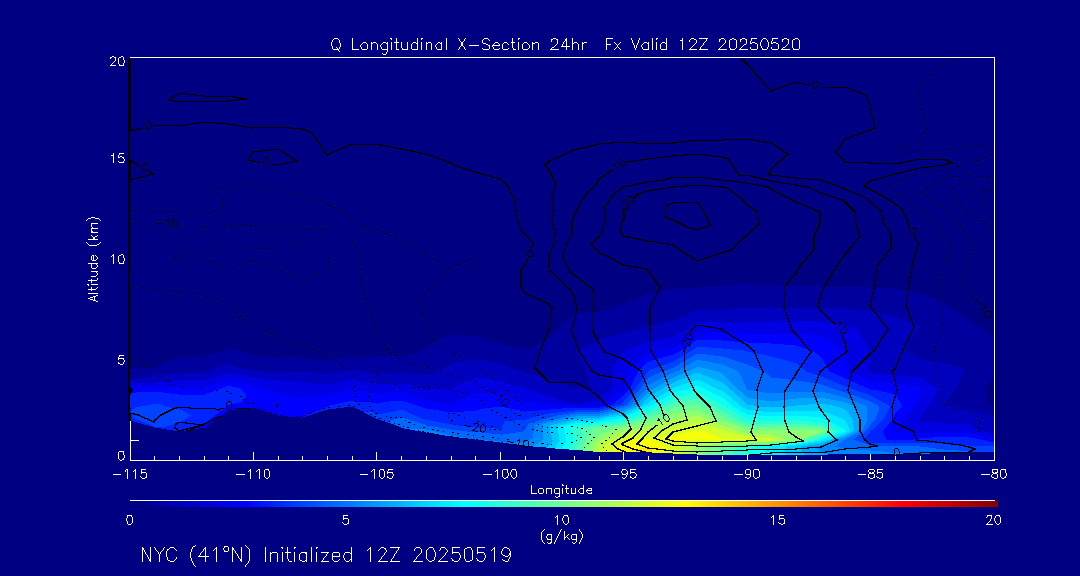The height and width of the screenshot is (576, 1080).
Task: Click the "Altitude (km)" y-axis label
Action: tap(93, 259)
